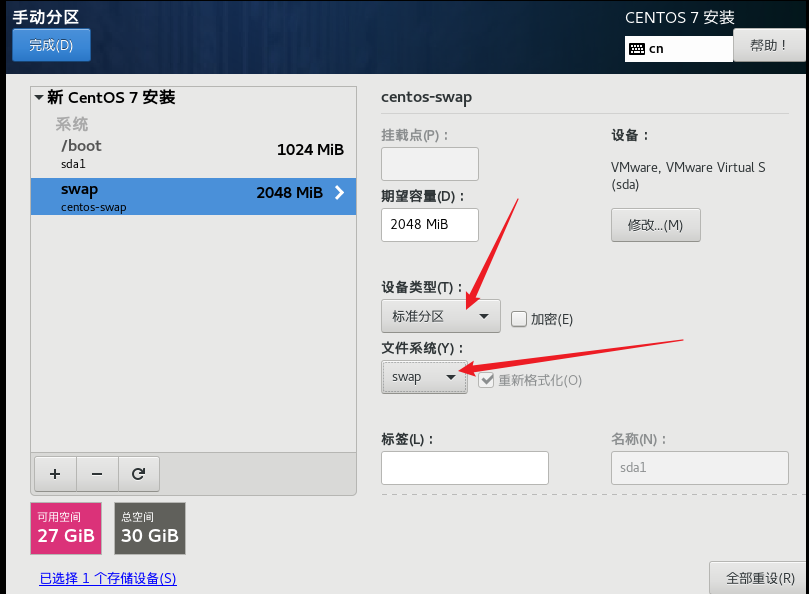Click the cn keyboard layout indicator
The image size is (809, 594).
(x=678, y=49)
